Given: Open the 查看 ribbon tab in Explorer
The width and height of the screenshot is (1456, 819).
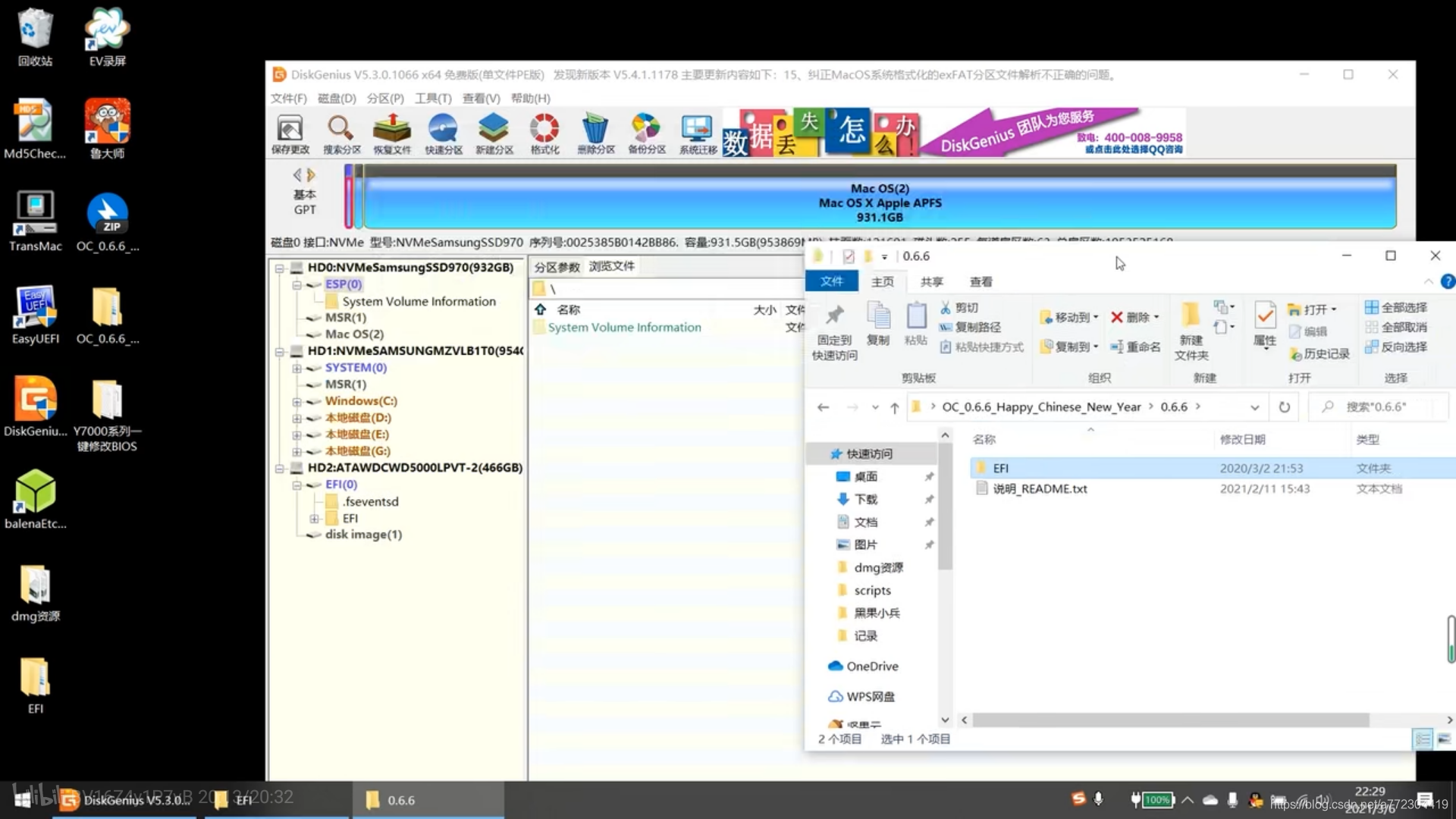Looking at the screenshot, I should [981, 281].
